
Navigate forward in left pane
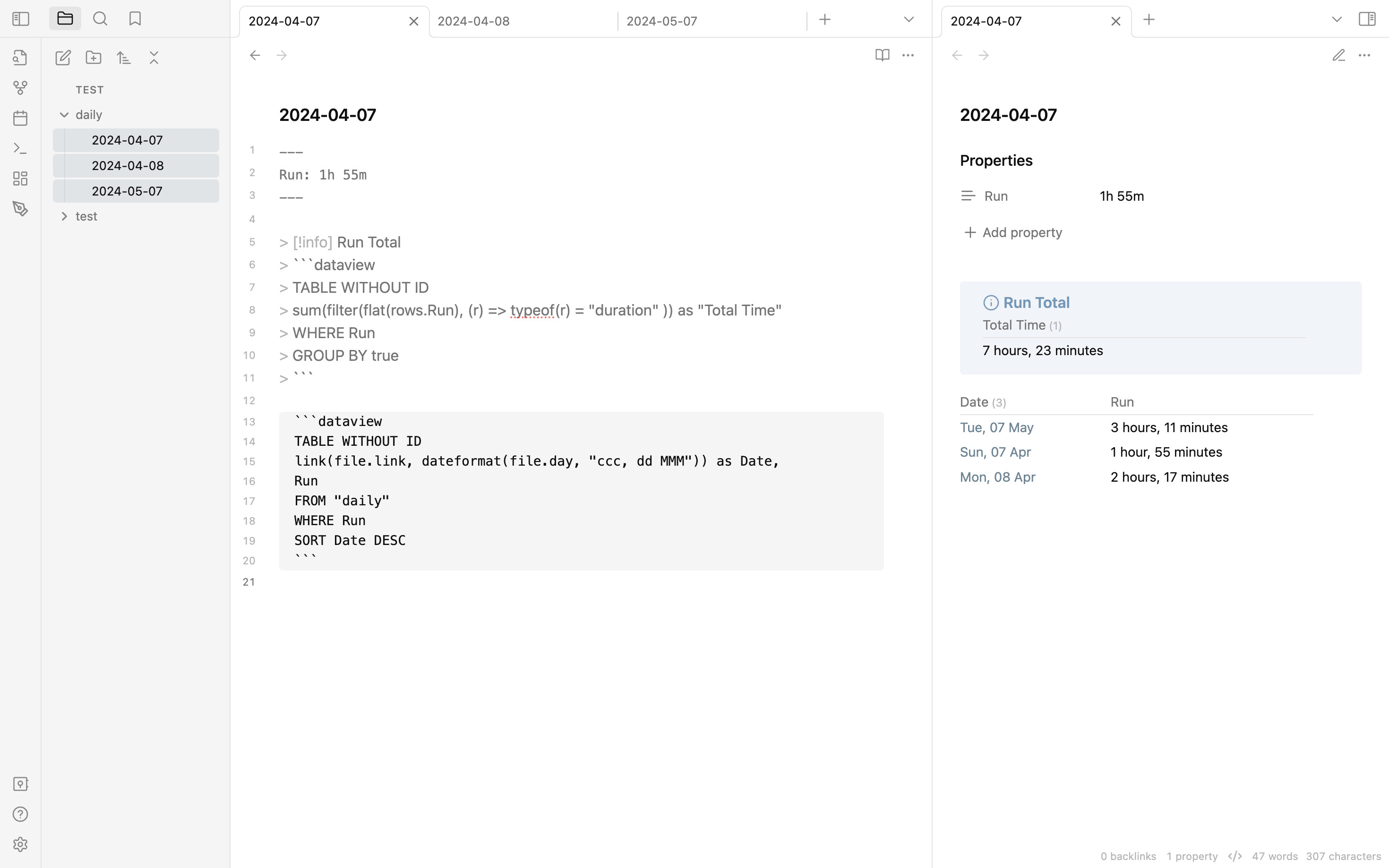pos(282,56)
